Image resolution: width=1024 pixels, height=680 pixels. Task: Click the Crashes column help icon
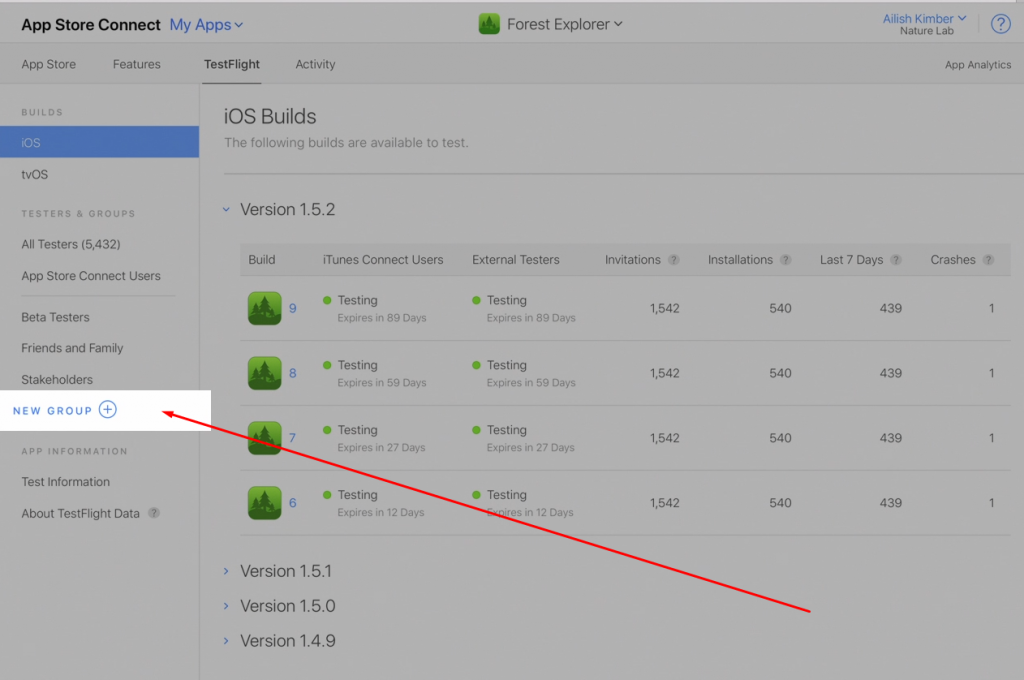coord(988,260)
